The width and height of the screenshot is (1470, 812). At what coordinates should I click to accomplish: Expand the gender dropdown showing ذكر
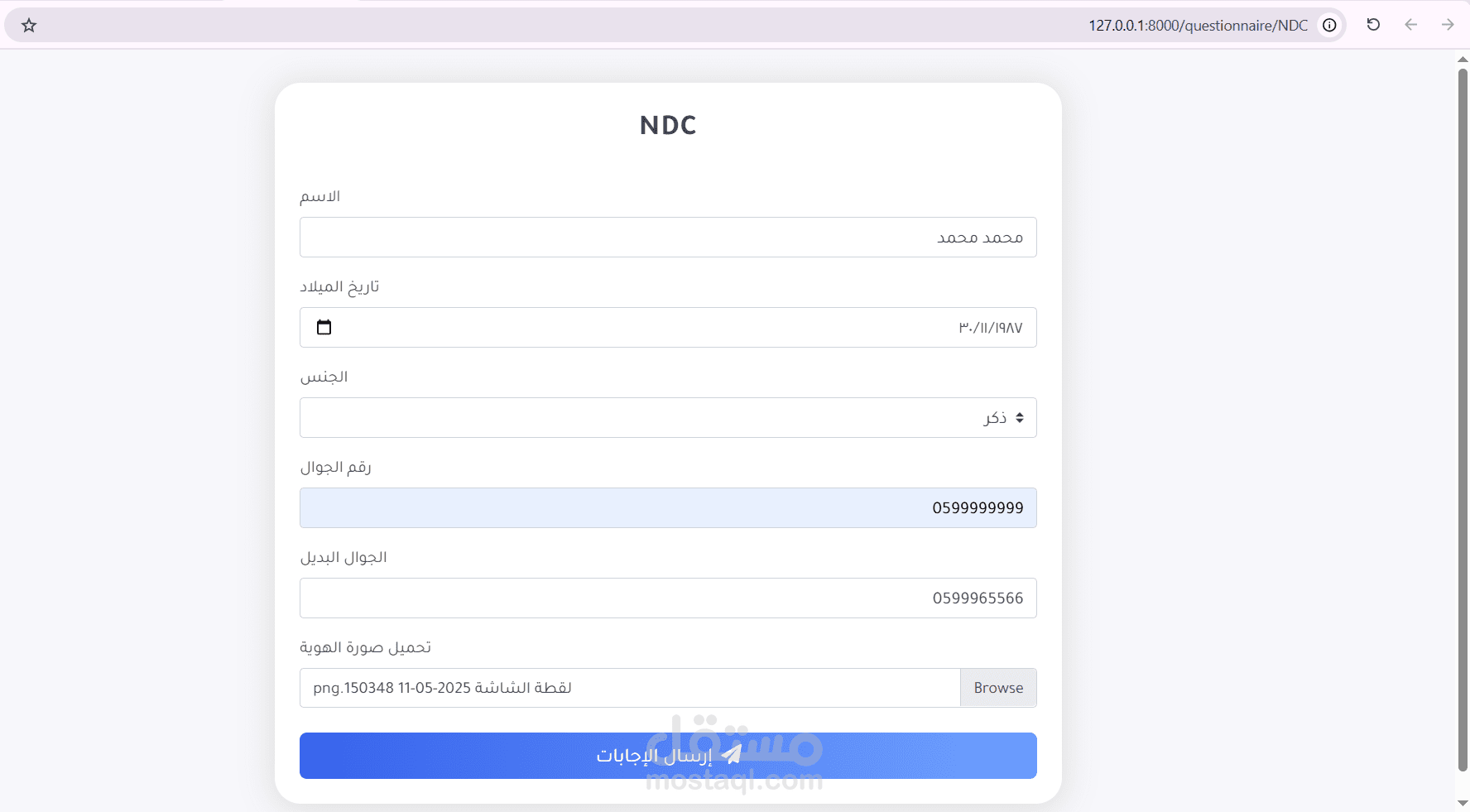click(x=668, y=418)
